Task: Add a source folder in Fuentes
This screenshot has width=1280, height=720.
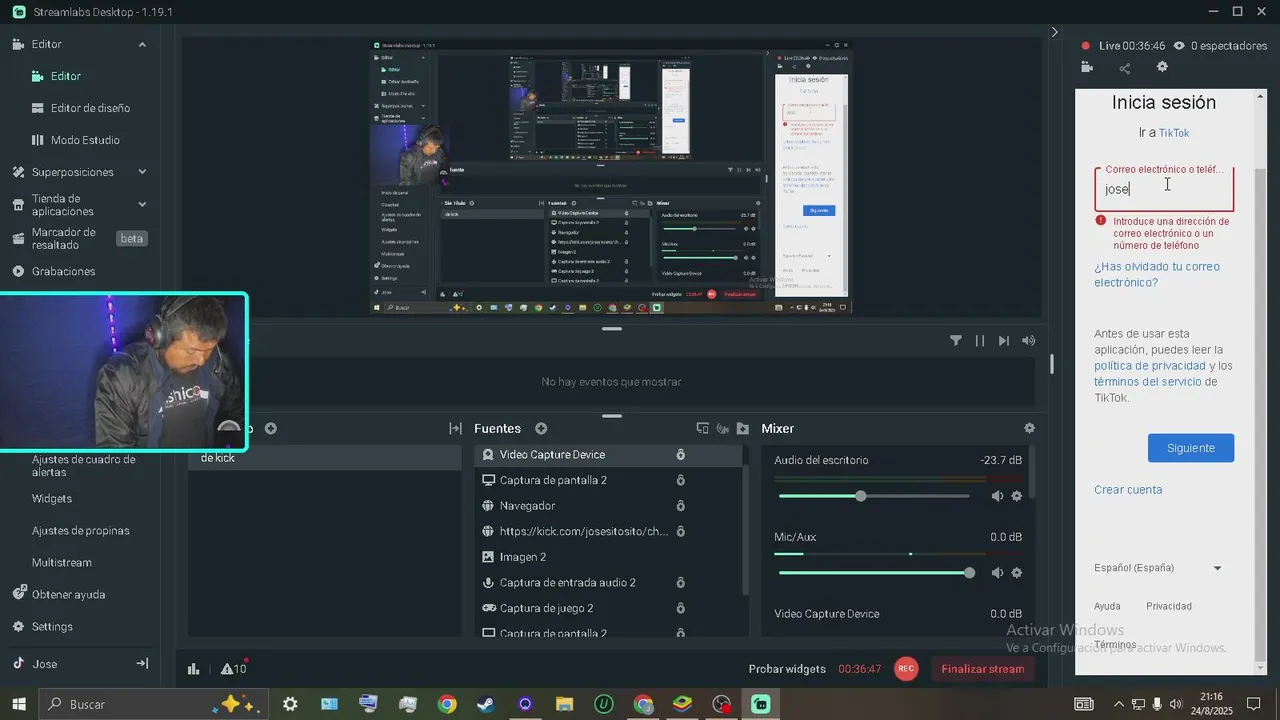Action: pos(742,428)
